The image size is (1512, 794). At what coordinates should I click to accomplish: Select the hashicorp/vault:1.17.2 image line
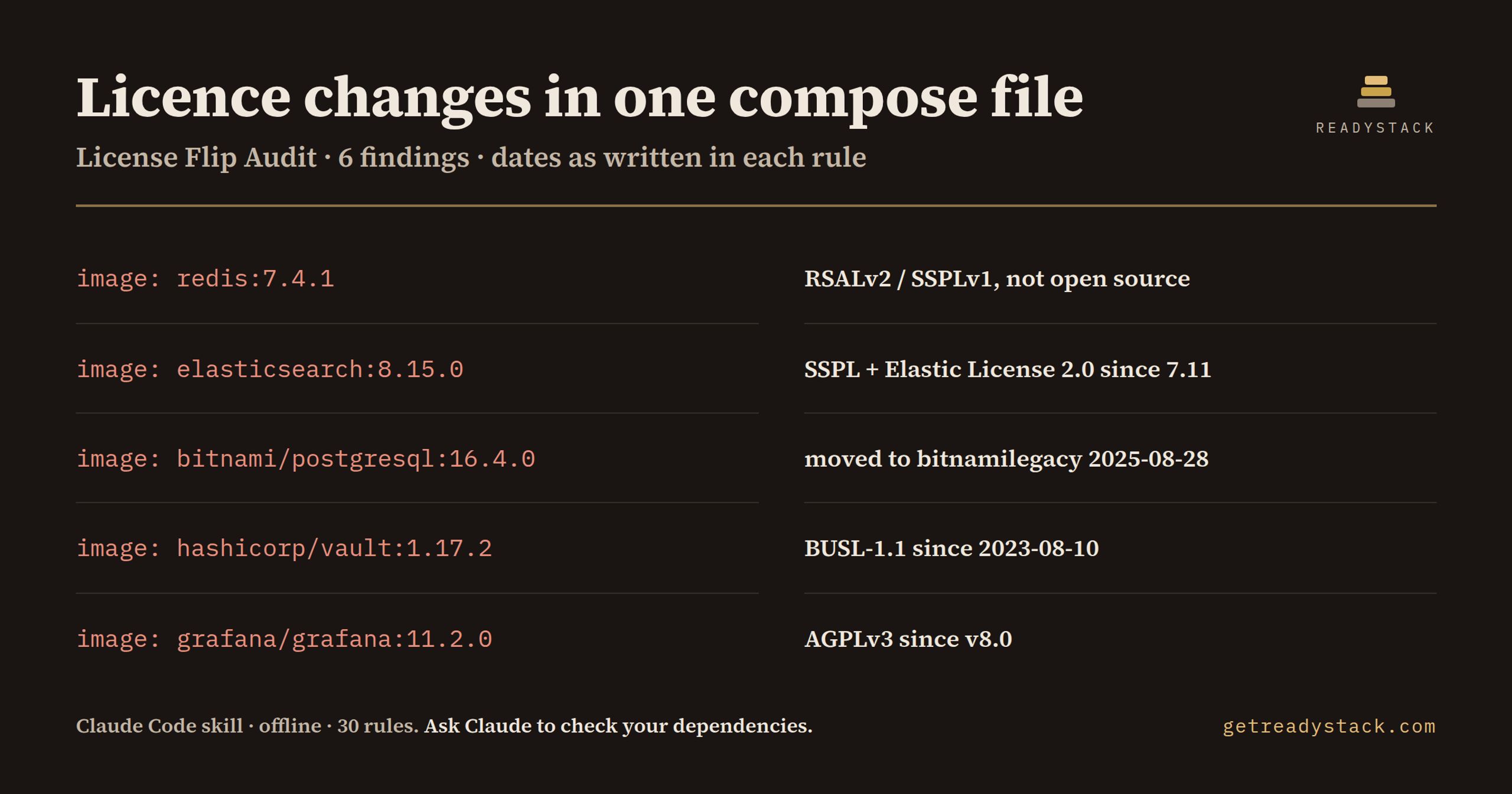click(284, 549)
